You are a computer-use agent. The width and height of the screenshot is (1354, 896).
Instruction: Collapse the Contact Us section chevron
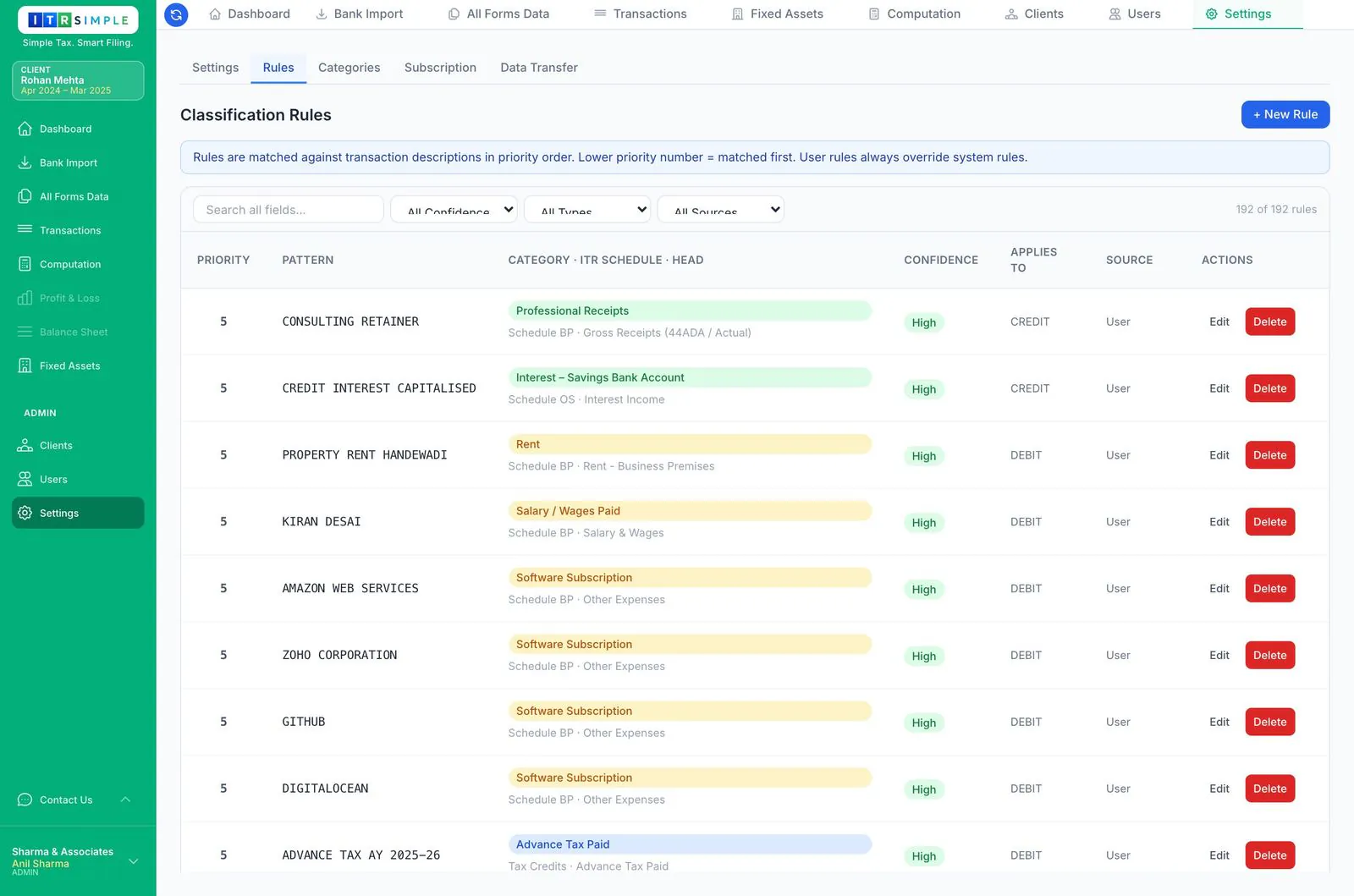(125, 800)
